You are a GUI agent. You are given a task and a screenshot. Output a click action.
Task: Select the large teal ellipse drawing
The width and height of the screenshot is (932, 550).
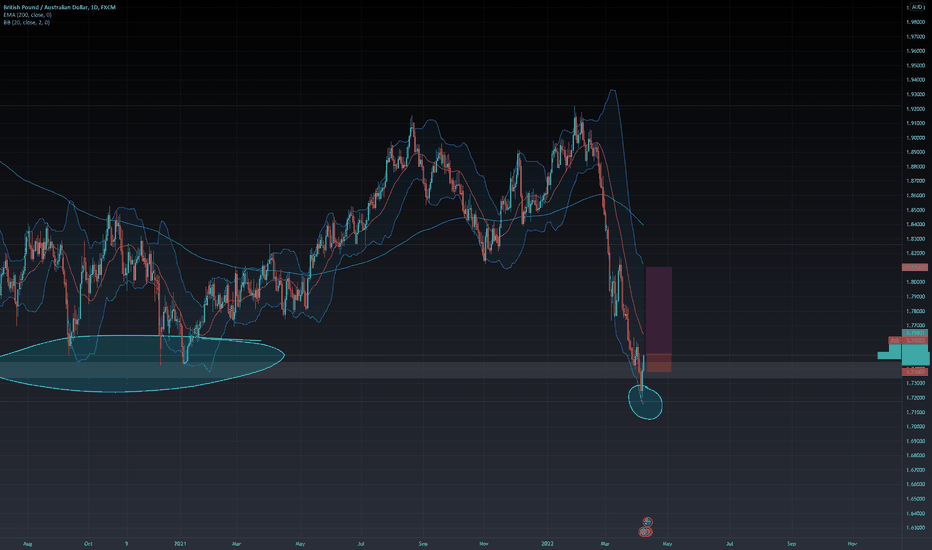[x=141, y=363]
